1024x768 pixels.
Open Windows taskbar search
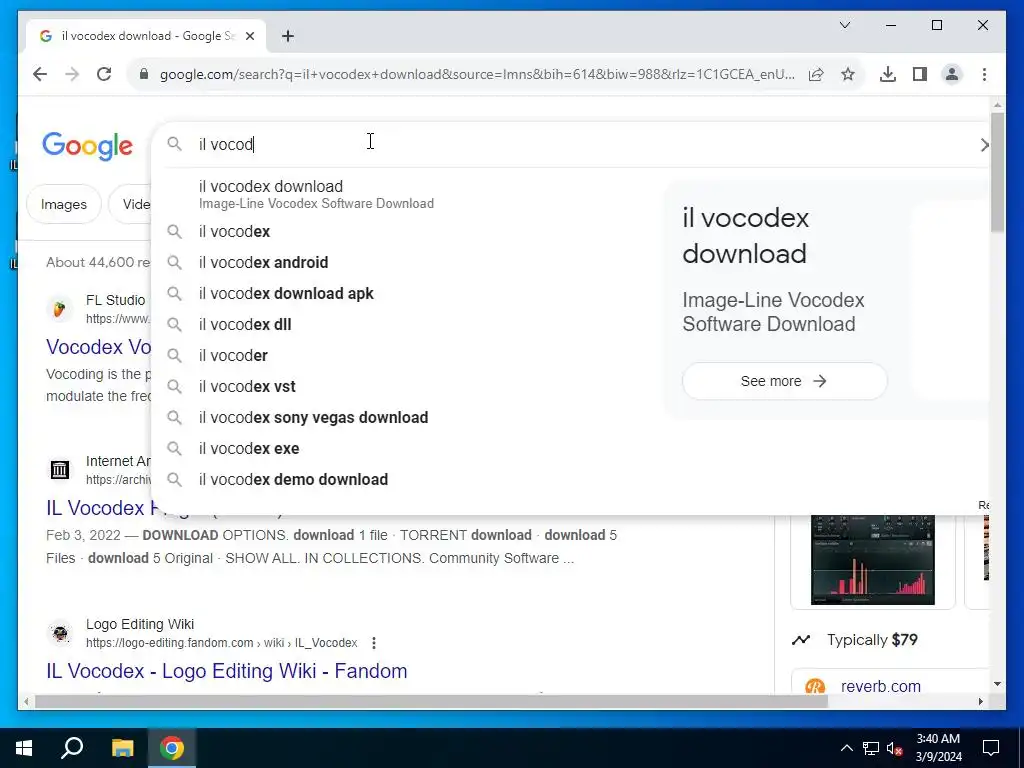click(72, 748)
